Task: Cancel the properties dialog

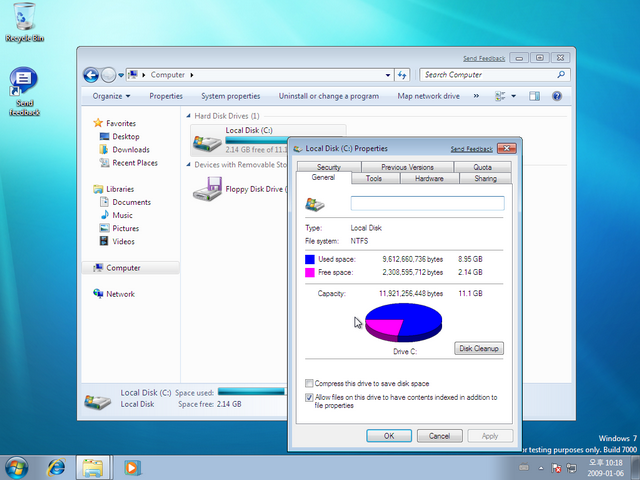Action: point(440,436)
